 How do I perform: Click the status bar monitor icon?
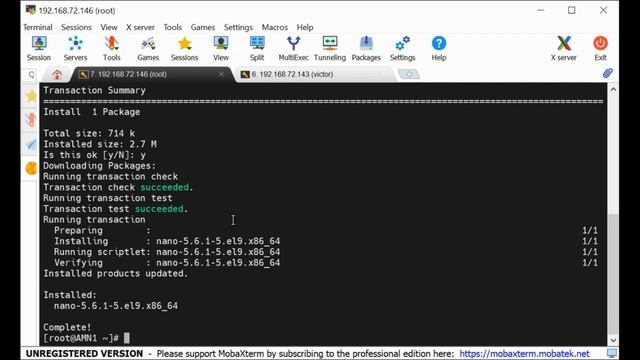612,353
